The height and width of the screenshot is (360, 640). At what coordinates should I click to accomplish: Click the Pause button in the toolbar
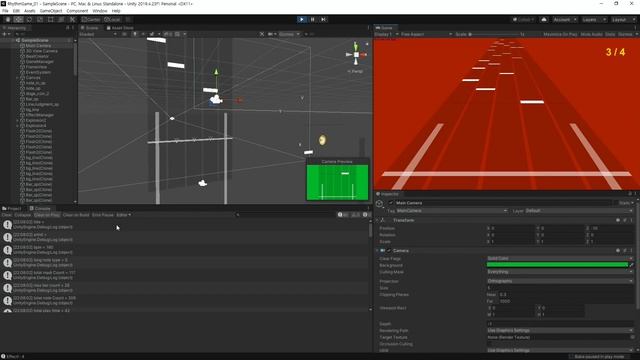[x=313, y=19]
